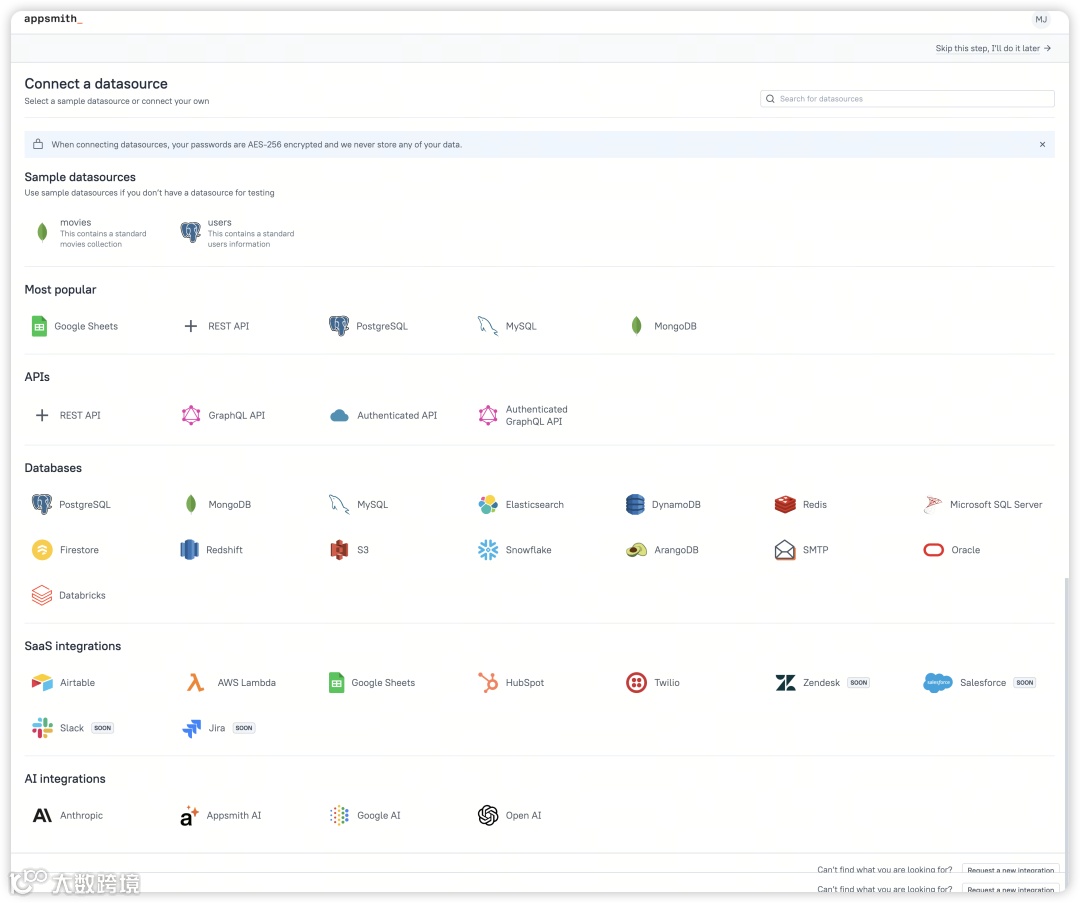
Task: Pick MongoDB in the Databases section
Action: [x=218, y=504]
